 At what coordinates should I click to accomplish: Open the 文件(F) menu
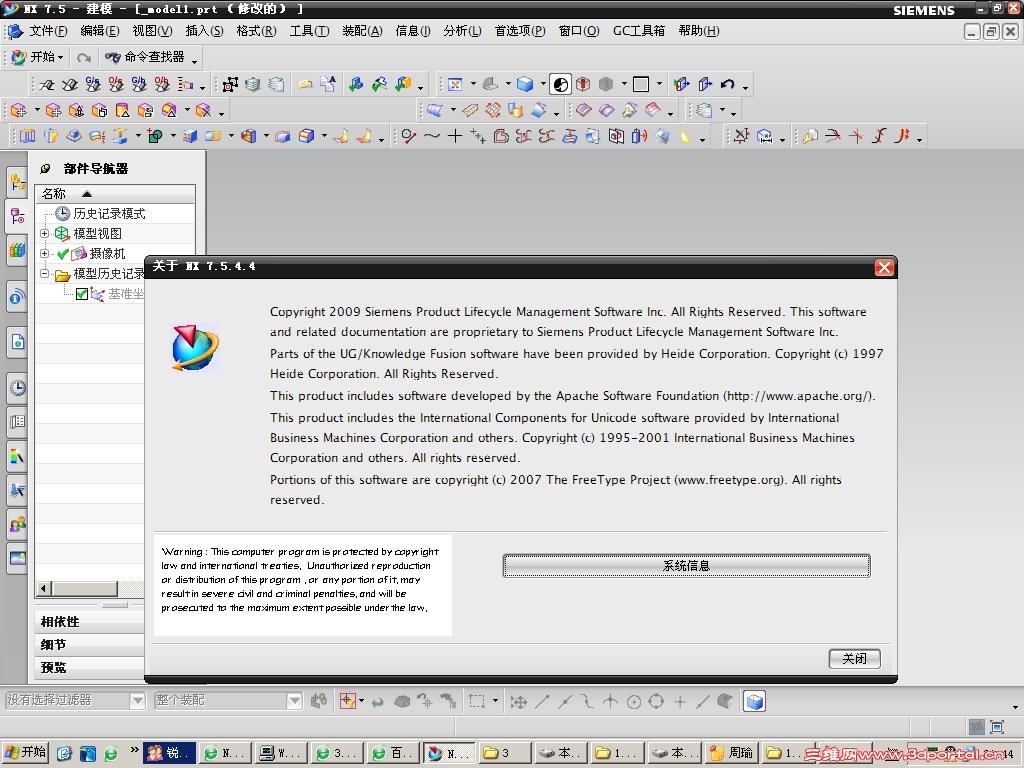click(48, 31)
